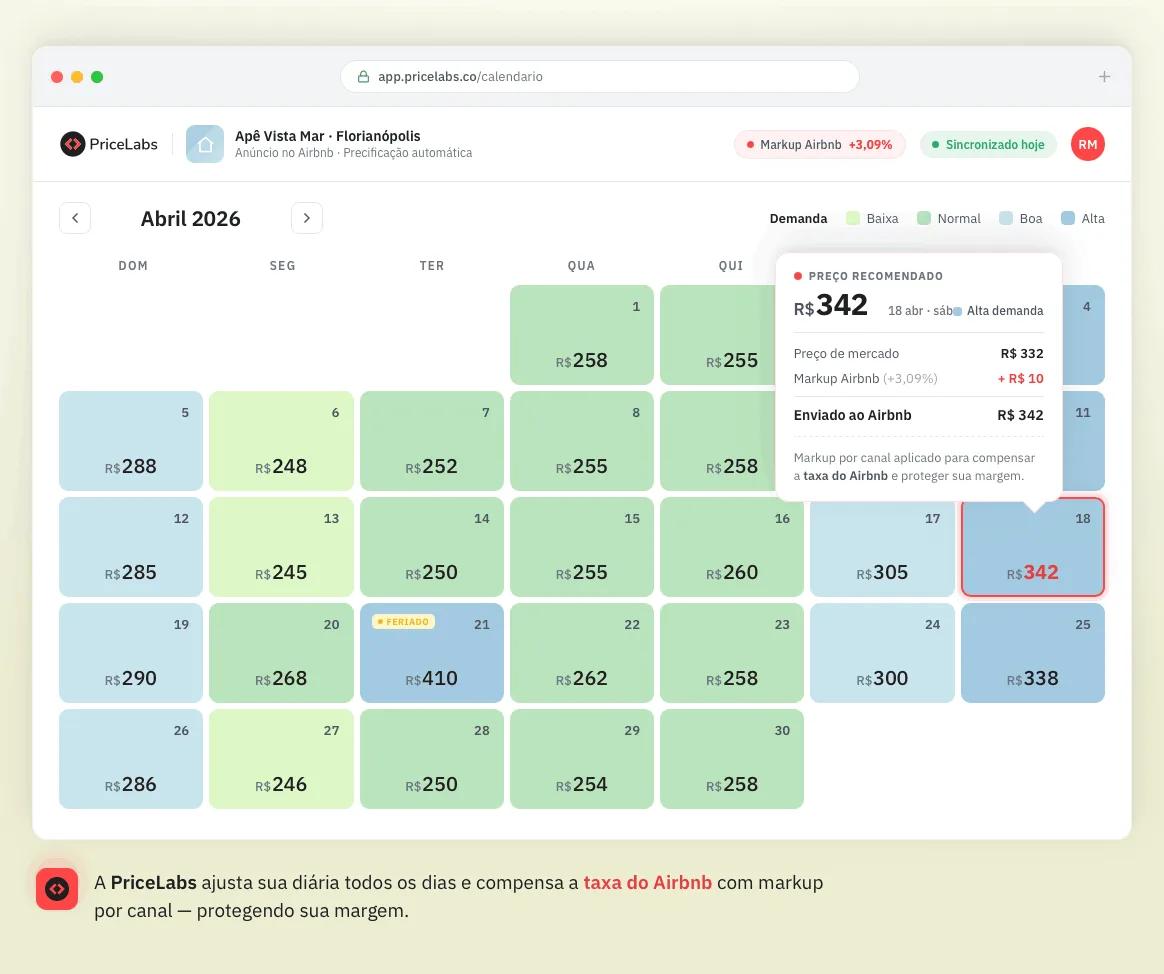
Task: Click the red PriceLabs icon beside caption
Action: [57, 889]
